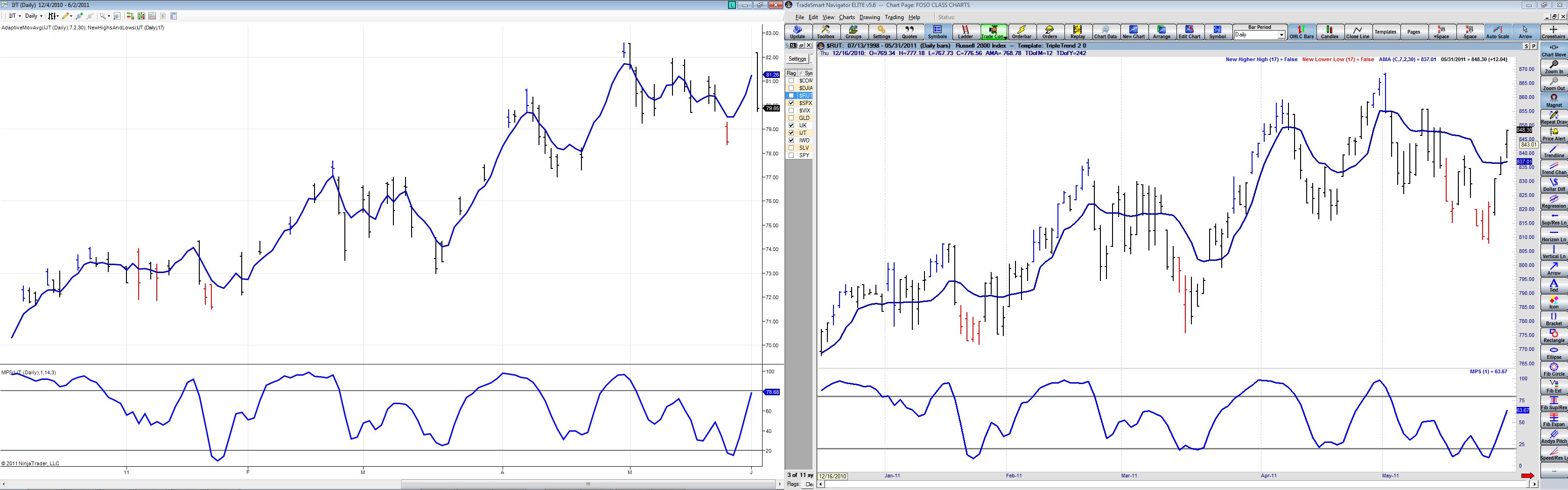Start the Replay tool
1568x490 pixels.
[x=1078, y=32]
